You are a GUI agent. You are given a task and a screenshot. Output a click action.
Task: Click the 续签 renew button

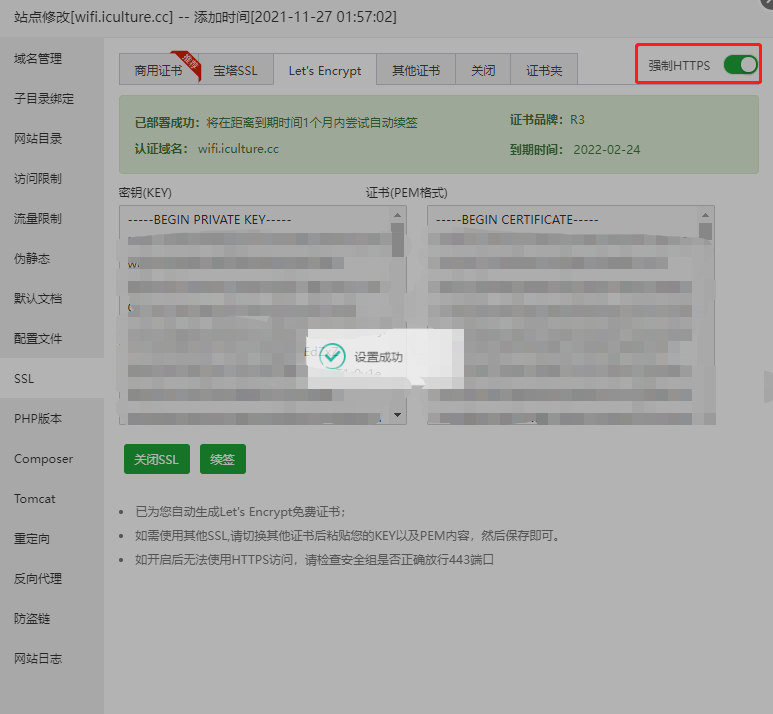pos(223,459)
